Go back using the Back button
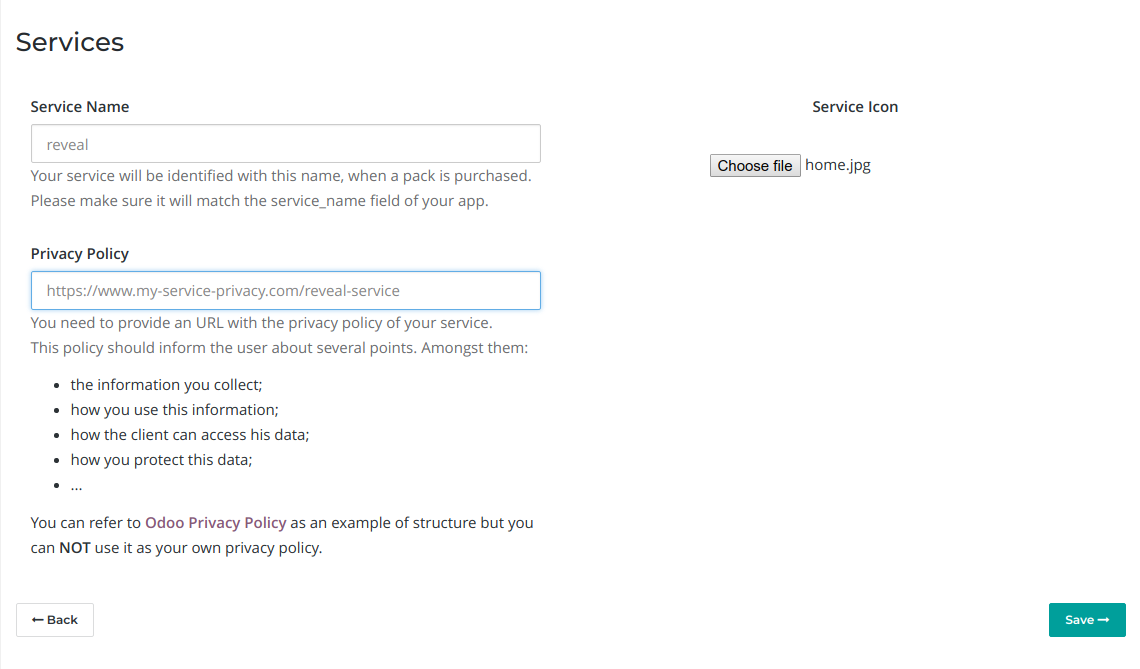This screenshot has width=1140, height=669. [55, 620]
